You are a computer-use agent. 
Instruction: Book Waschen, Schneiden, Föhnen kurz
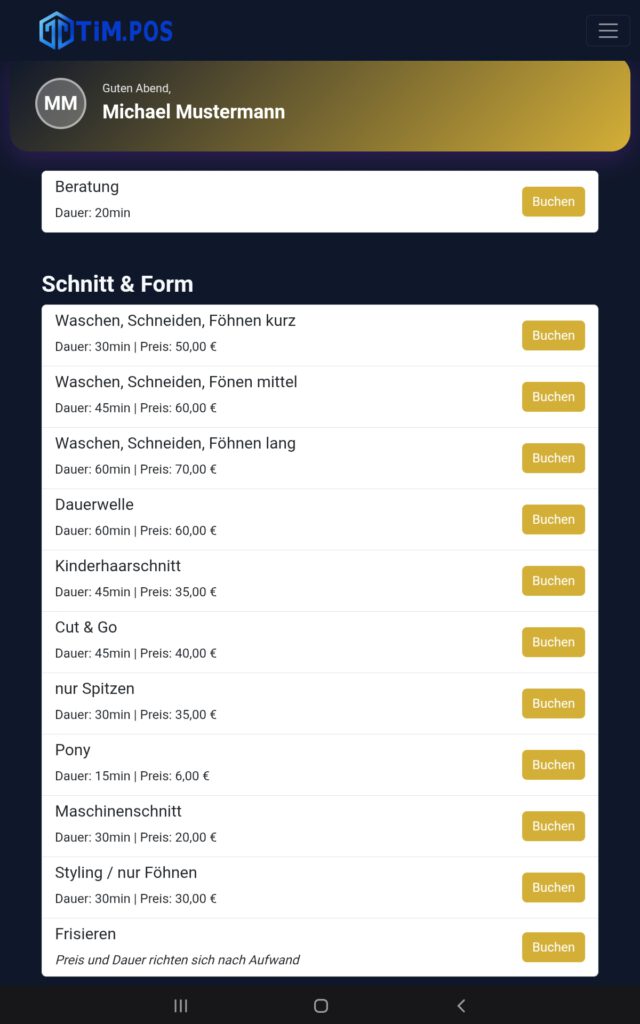pyautogui.click(x=553, y=336)
